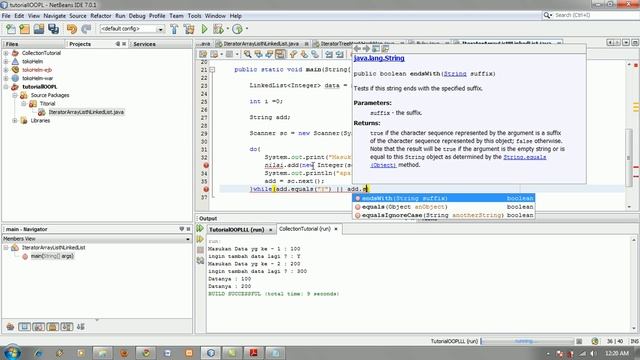
Task: Toggle Show Non-Public Members in Navigator
Action: [53, 327]
